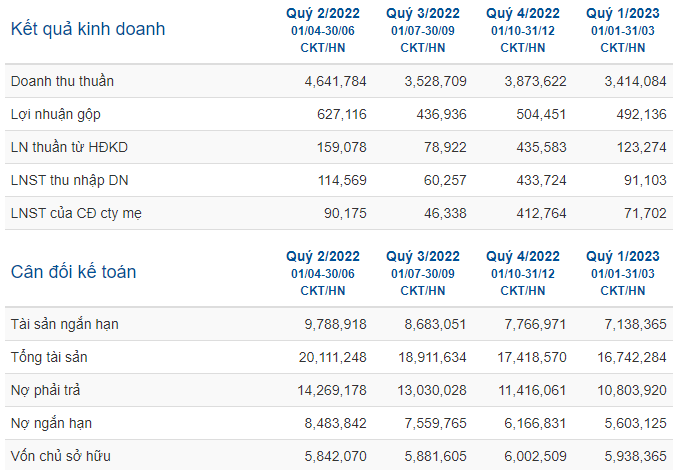
Task: Click the Nợ phải trả row label
Action: click(45, 390)
